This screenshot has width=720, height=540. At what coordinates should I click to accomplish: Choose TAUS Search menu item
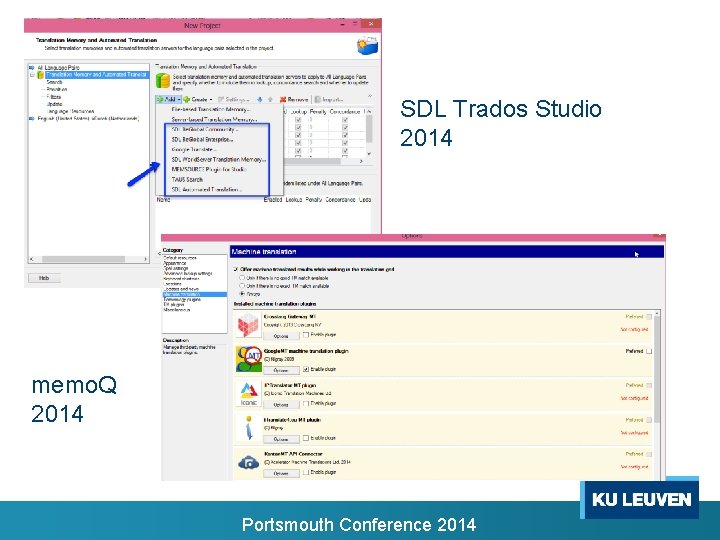pyautogui.click(x=187, y=180)
